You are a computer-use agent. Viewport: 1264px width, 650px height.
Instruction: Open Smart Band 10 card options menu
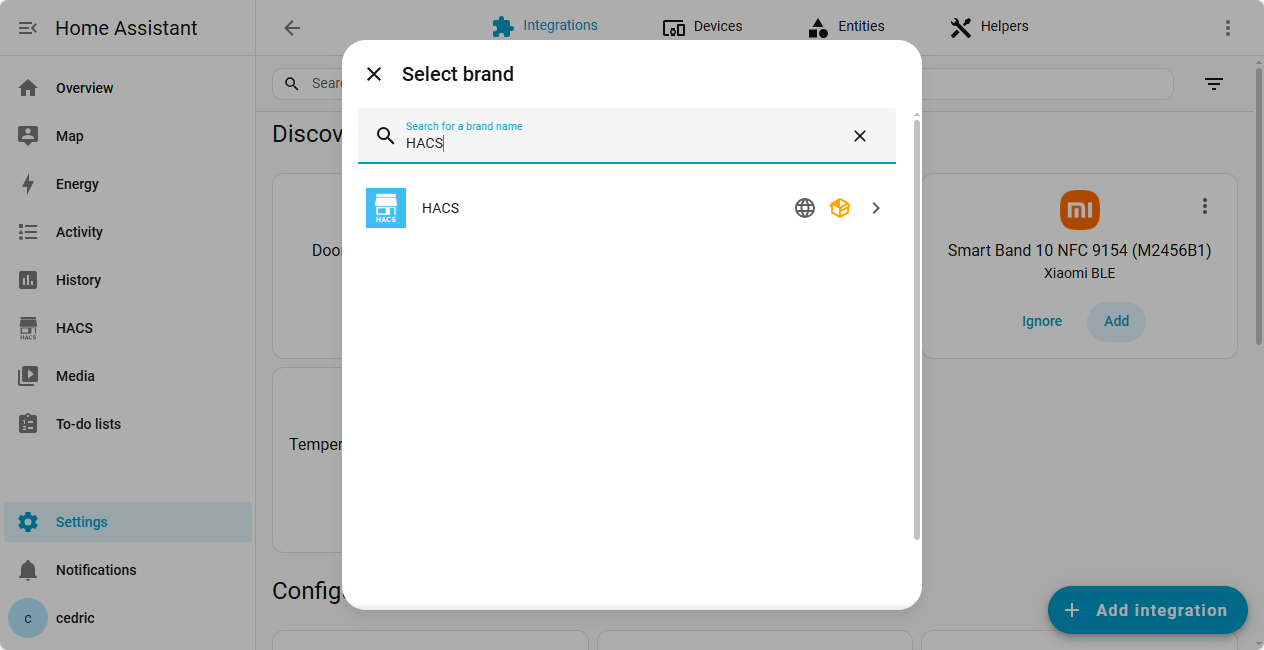pos(1205,206)
